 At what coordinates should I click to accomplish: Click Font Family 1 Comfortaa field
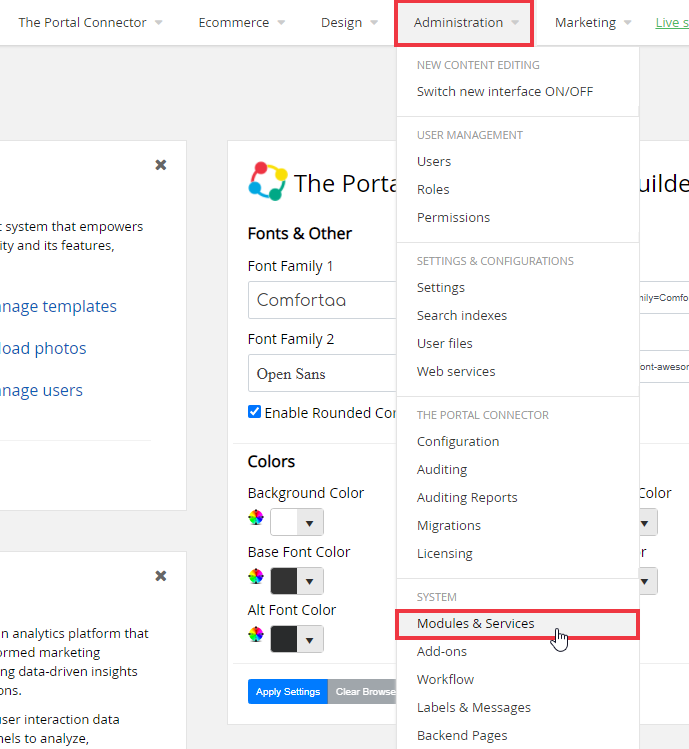(322, 300)
